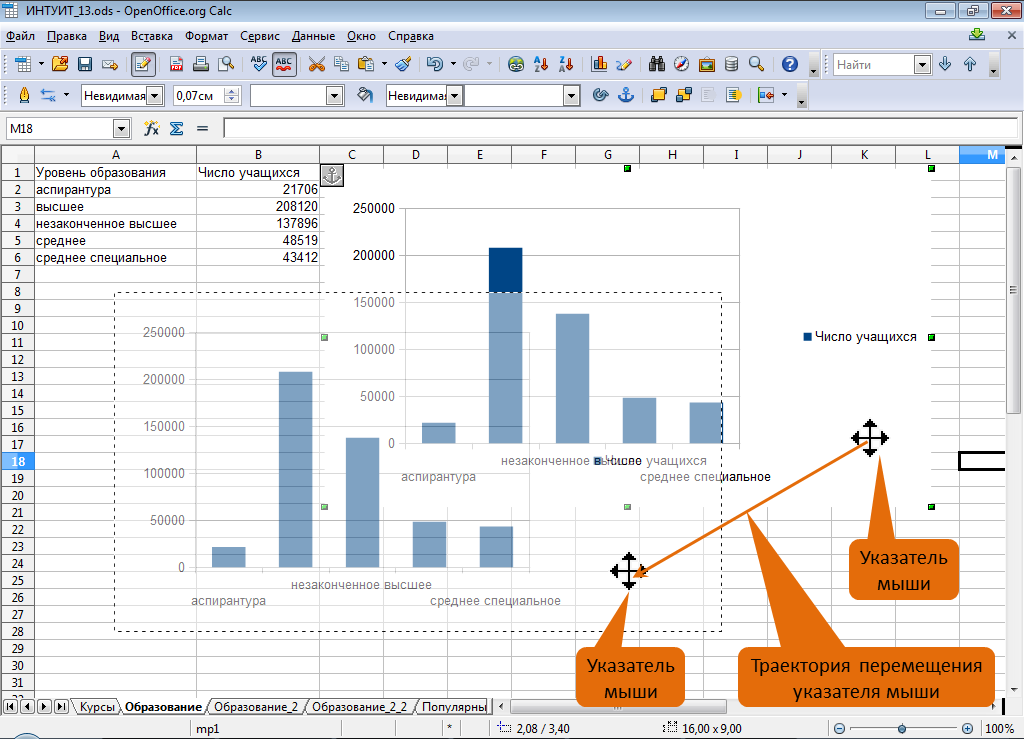Activate the Format Paintbrush
1024x739 pixels.
click(404, 64)
